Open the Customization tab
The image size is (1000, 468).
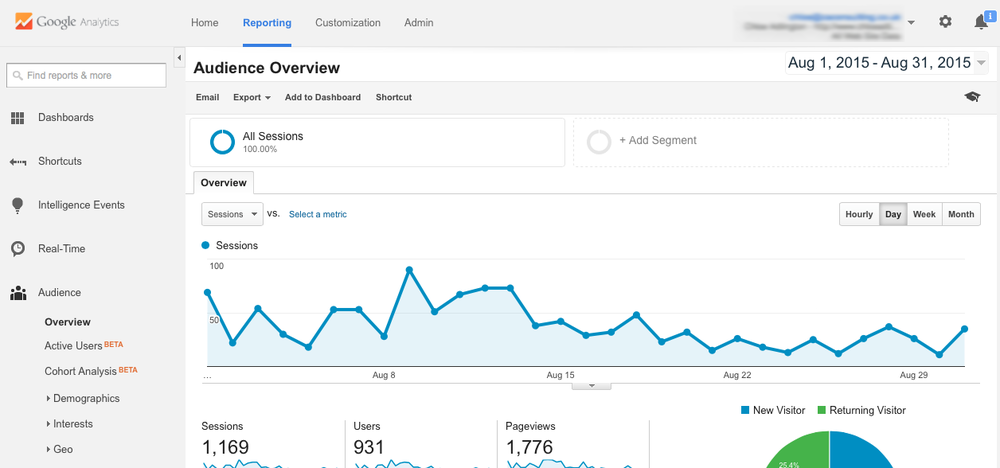(x=348, y=22)
